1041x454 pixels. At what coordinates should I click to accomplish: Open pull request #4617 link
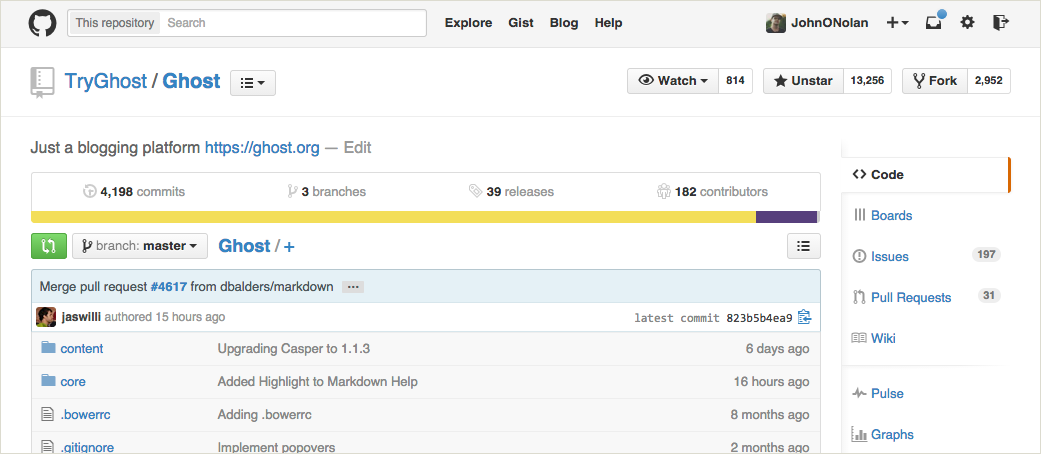click(169, 287)
